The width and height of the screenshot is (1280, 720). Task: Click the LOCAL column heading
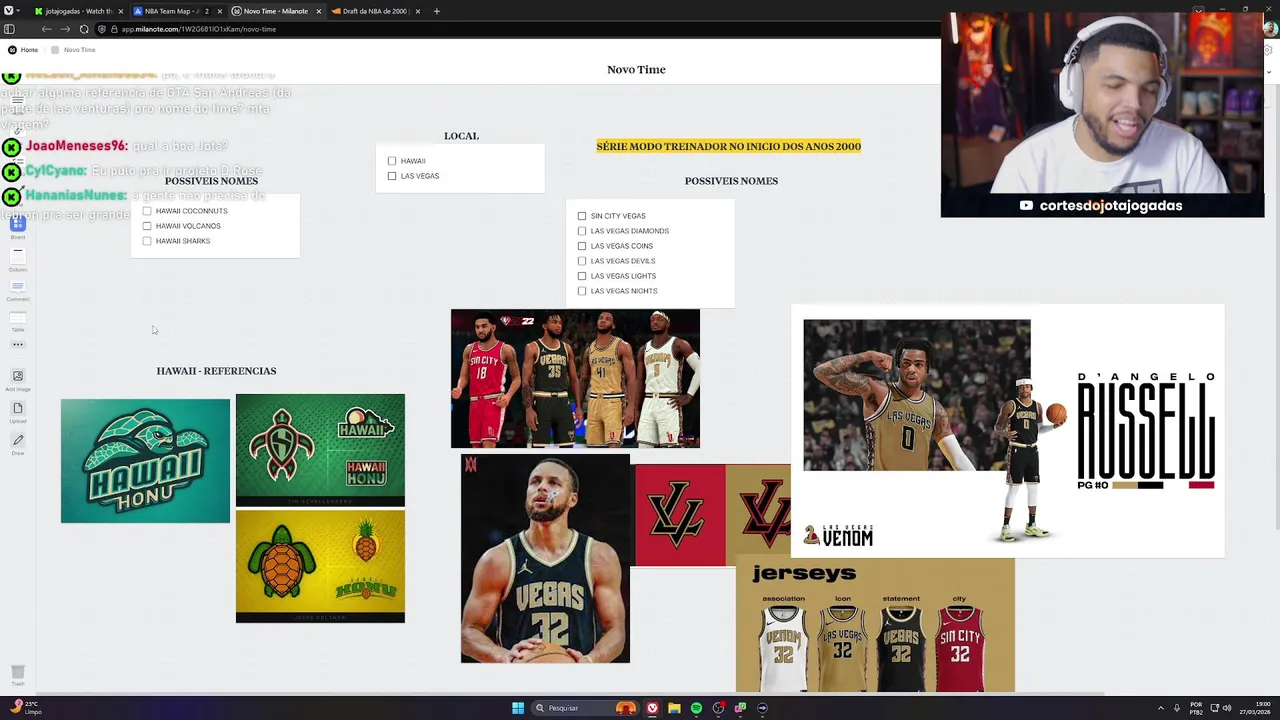(461, 136)
